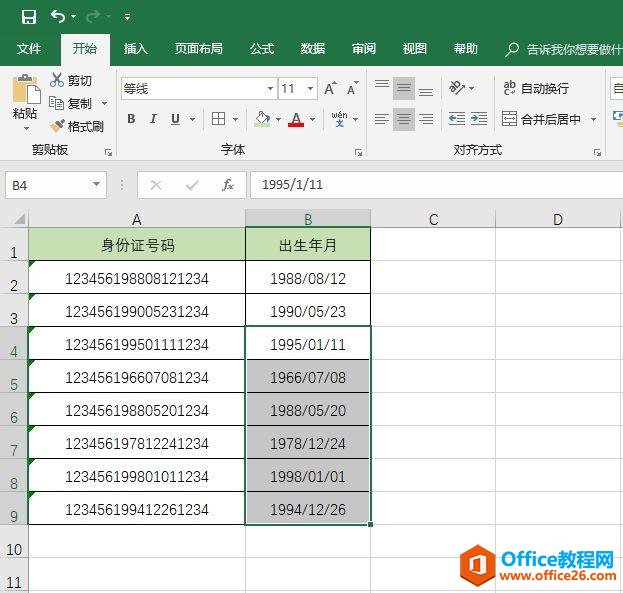The width and height of the screenshot is (623, 593).
Task: Toggle align text right
Action: pyautogui.click(x=426, y=119)
